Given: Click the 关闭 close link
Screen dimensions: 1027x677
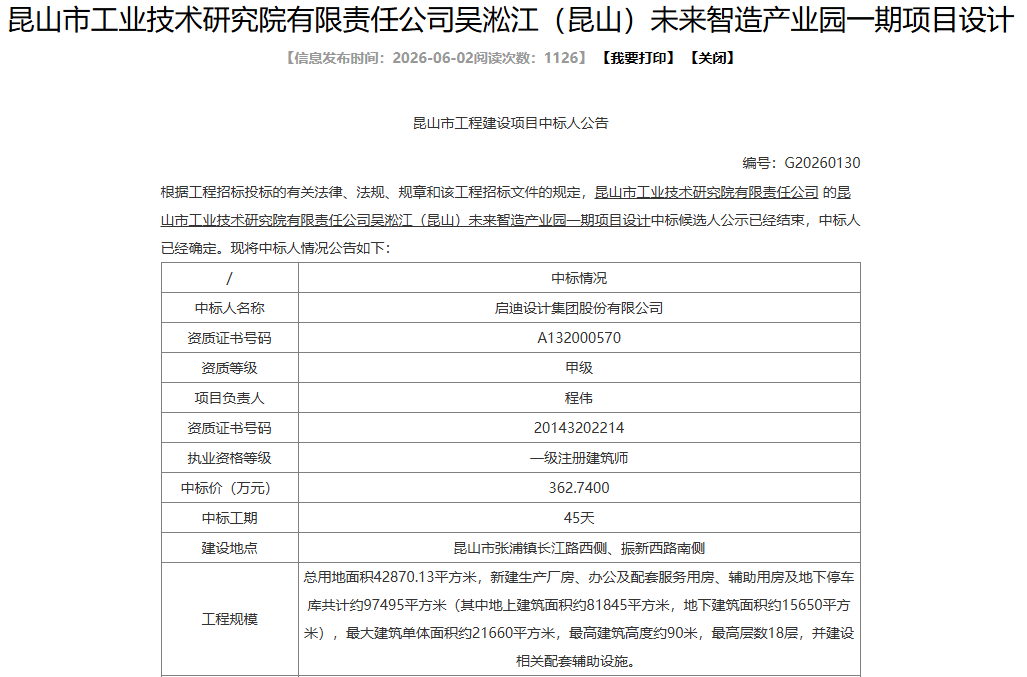Looking at the screenshot, I should tap(712, 58).
